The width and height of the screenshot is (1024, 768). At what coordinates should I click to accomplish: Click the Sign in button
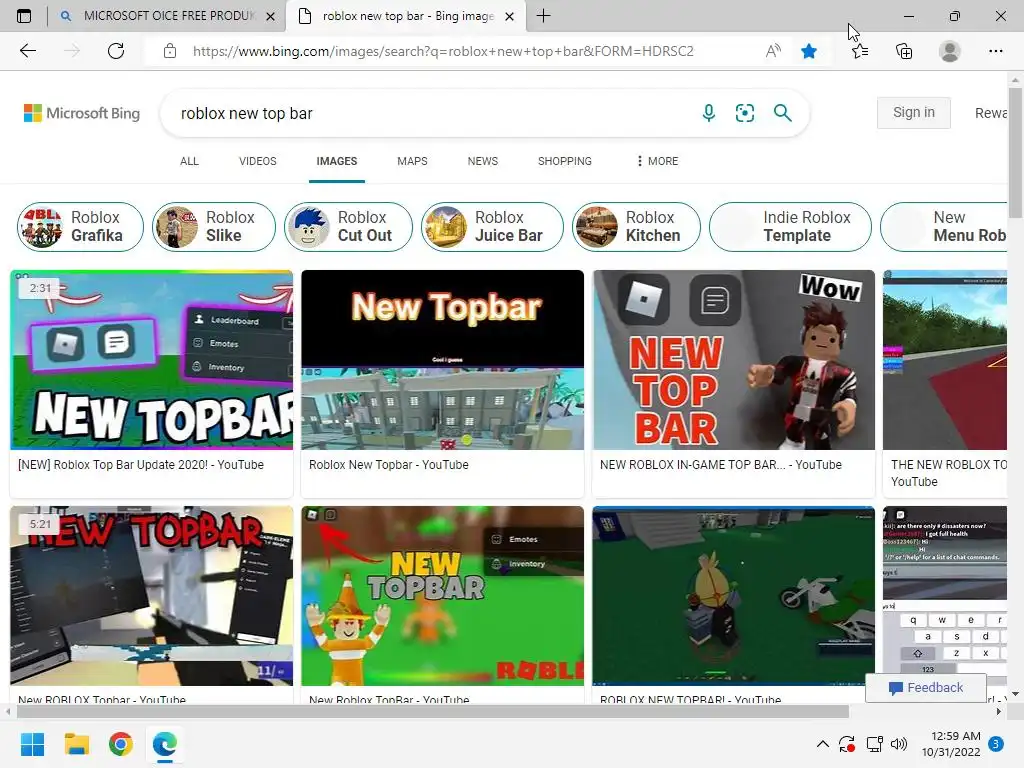coord(914,112)
